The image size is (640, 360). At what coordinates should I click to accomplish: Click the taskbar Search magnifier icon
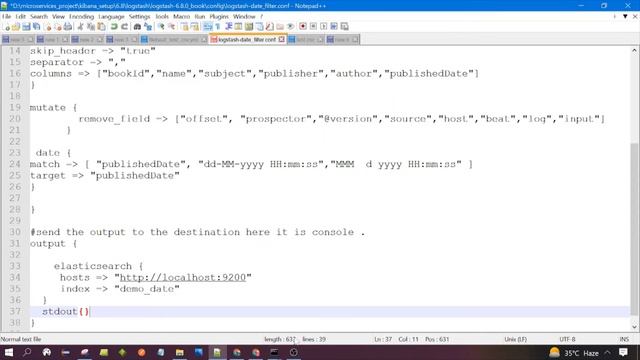[x=27, y=352]
